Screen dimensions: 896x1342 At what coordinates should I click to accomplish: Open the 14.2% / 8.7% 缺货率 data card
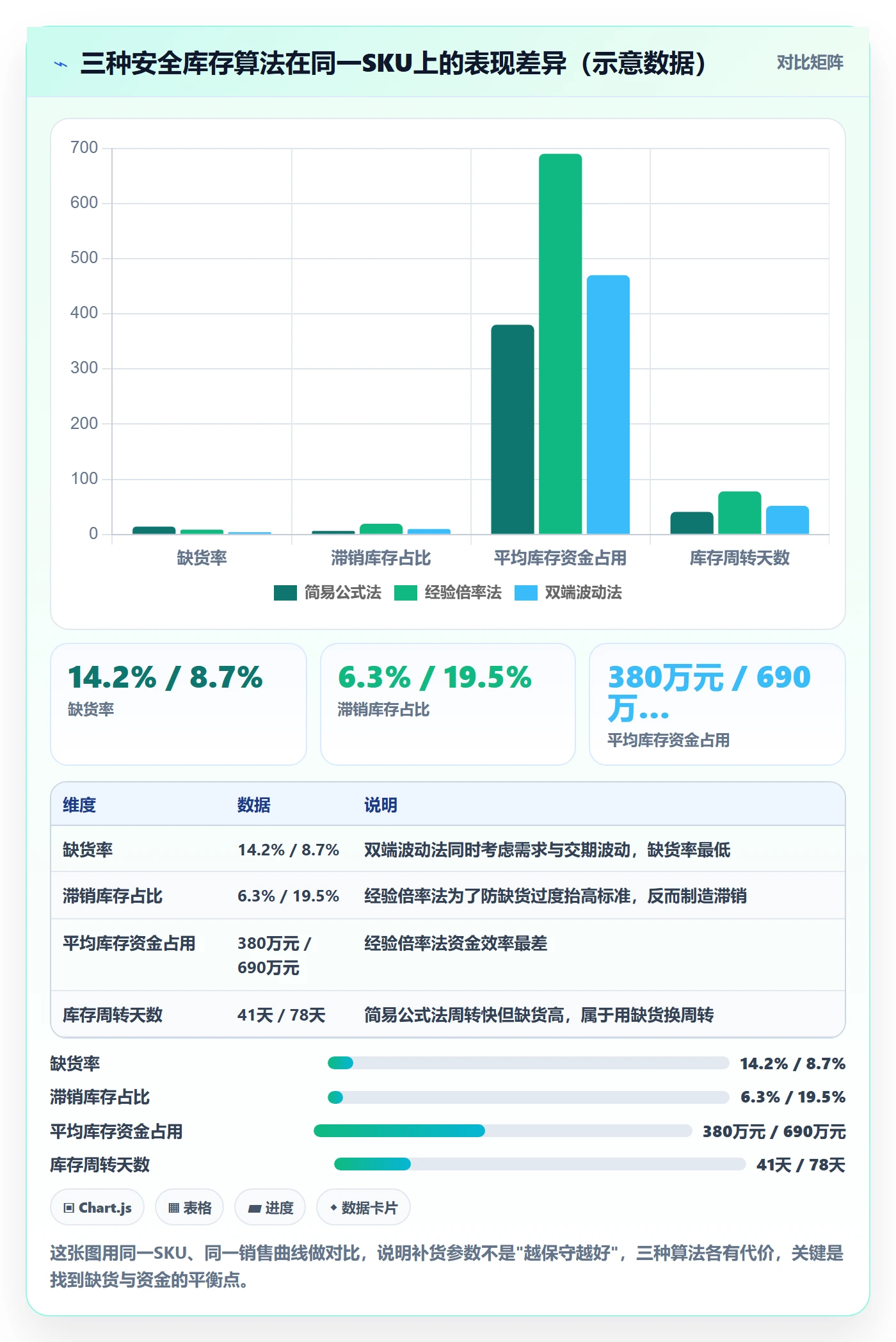pos(179,704)
